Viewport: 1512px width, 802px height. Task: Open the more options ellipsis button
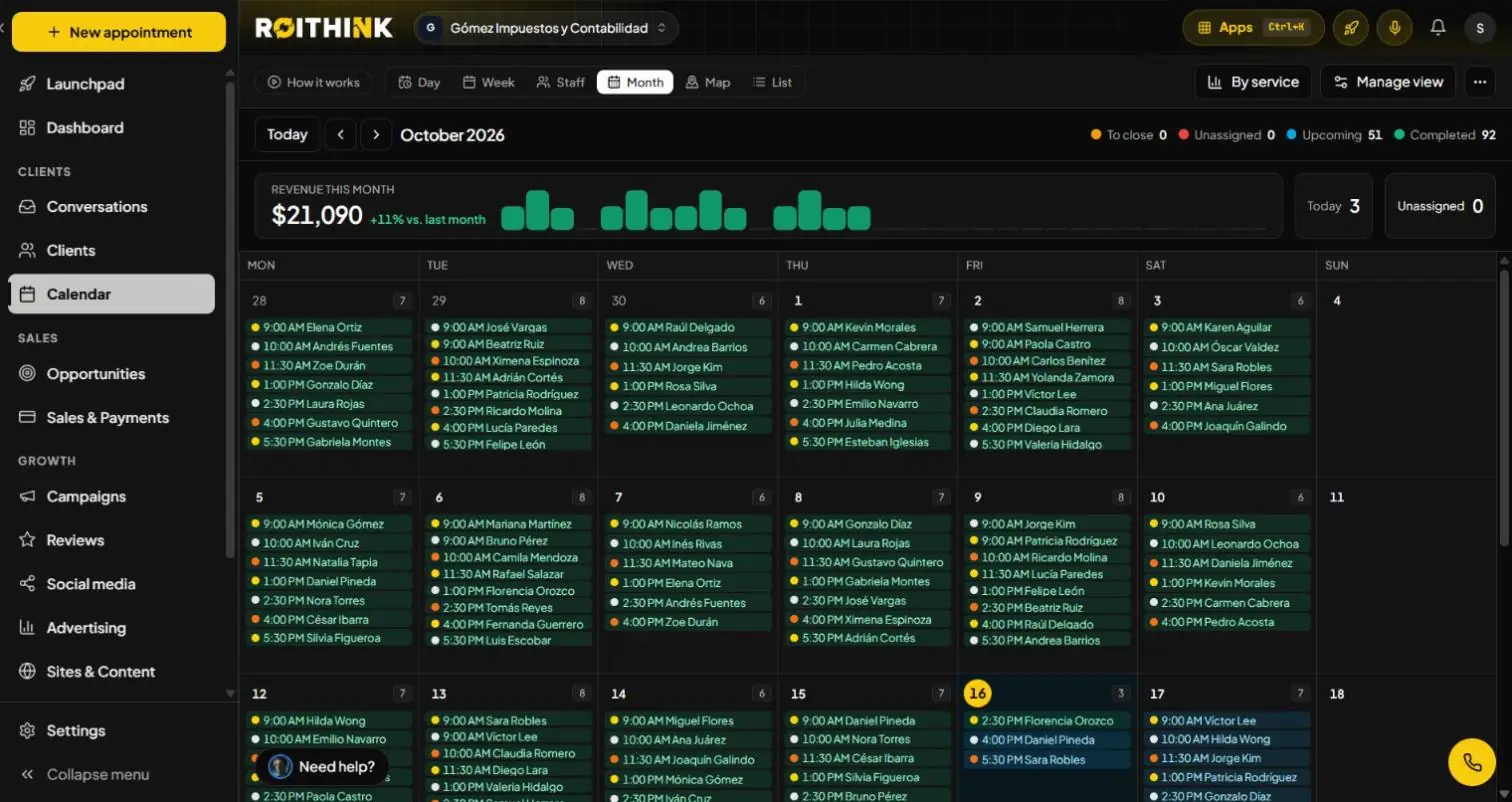(1480, 82)
